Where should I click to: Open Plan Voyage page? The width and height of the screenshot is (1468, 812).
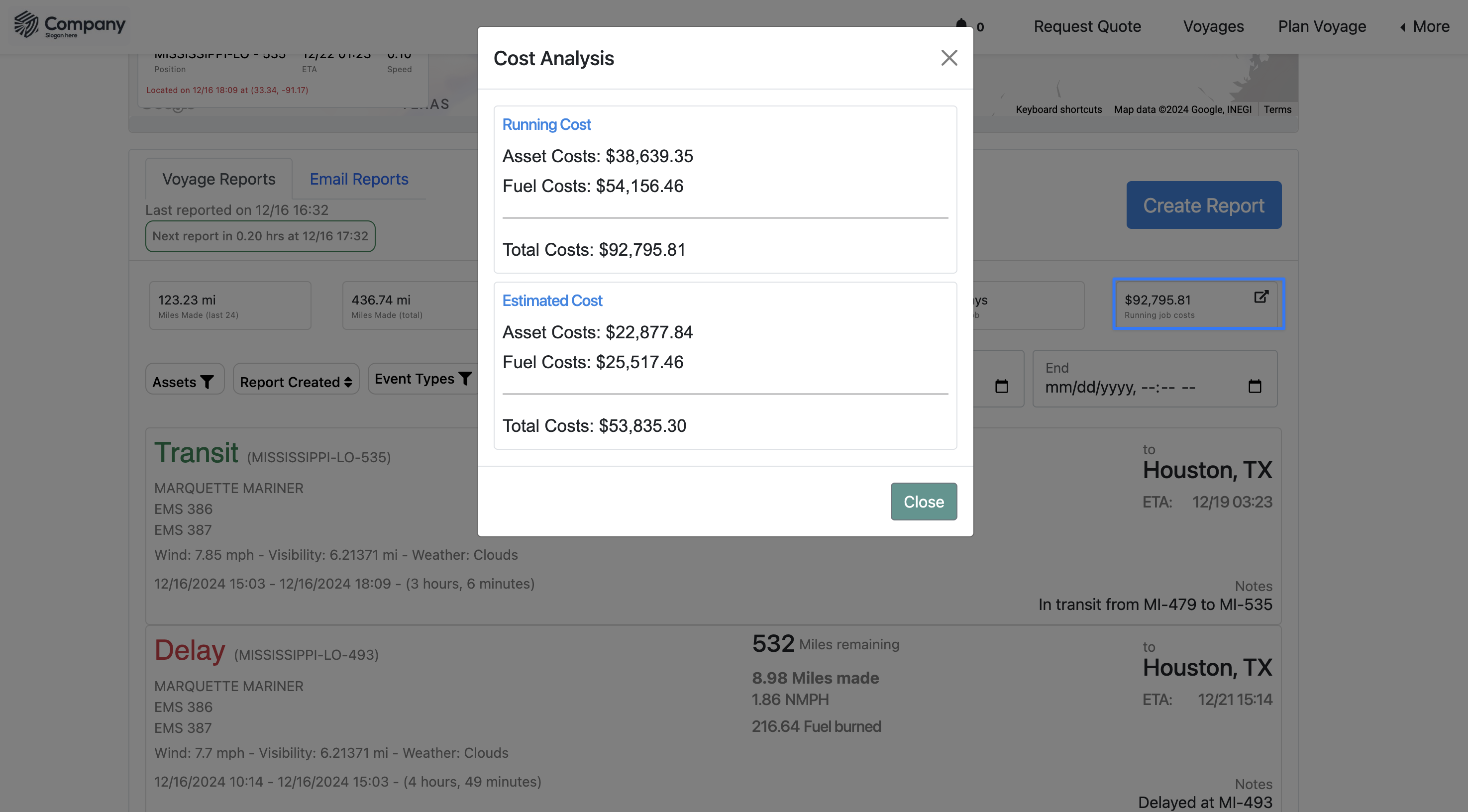(x=1322, y=26)
